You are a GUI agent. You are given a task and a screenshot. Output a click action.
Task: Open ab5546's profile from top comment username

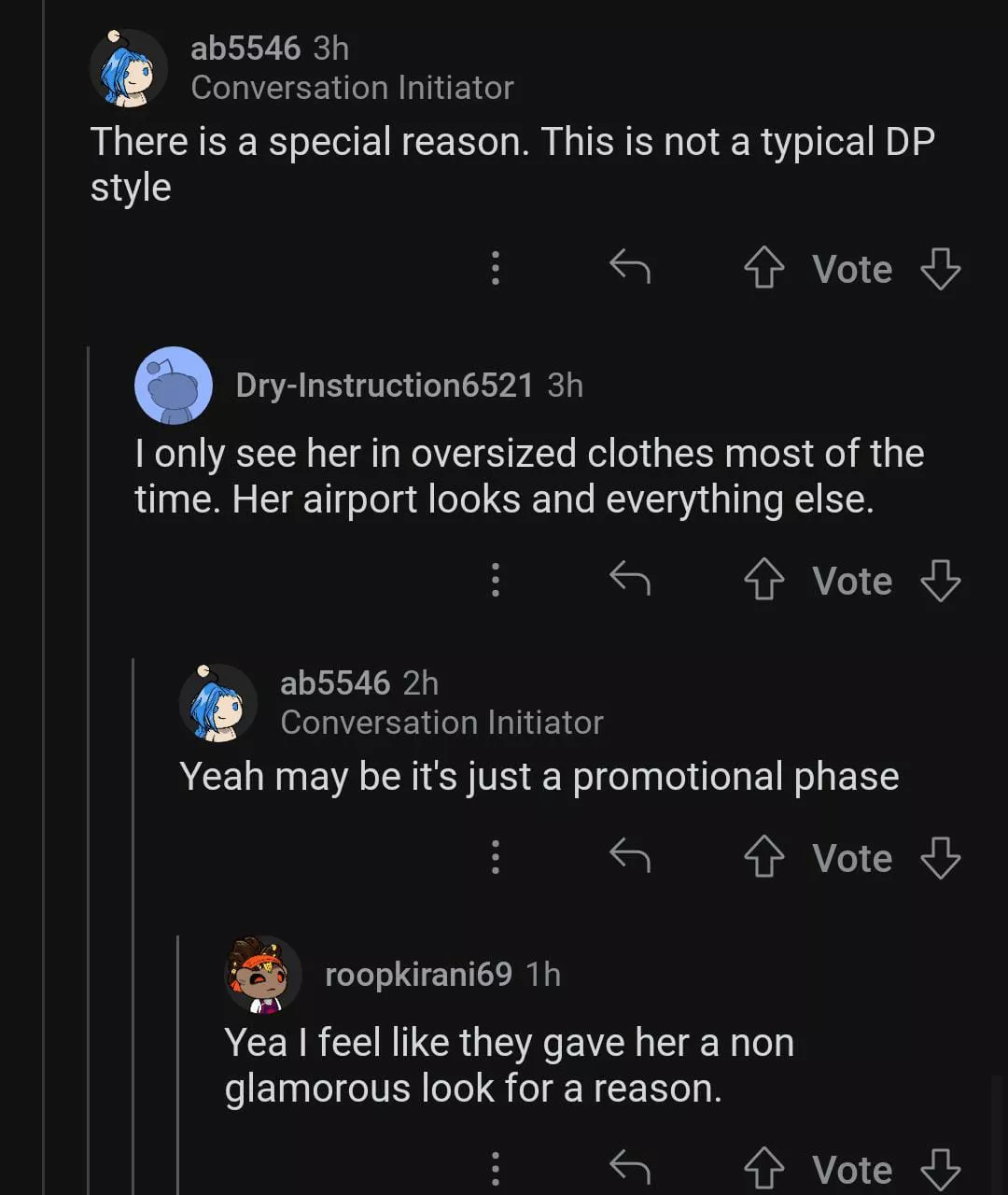pyautogui.click(x=245, y=48)
